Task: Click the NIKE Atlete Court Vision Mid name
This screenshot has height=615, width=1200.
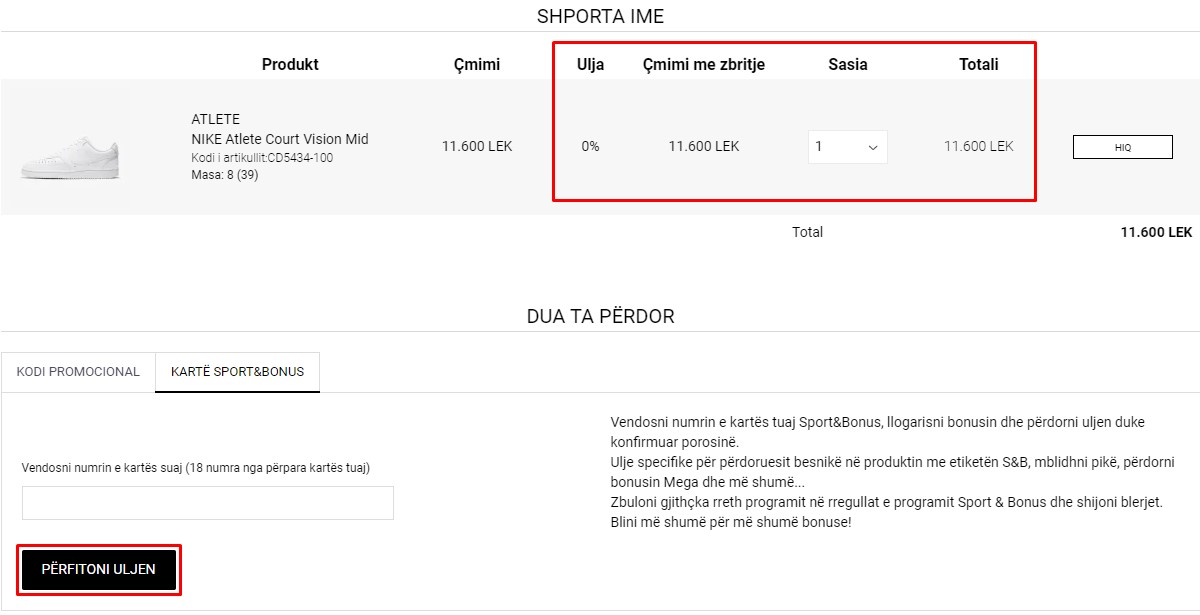Action: point(280,139)
